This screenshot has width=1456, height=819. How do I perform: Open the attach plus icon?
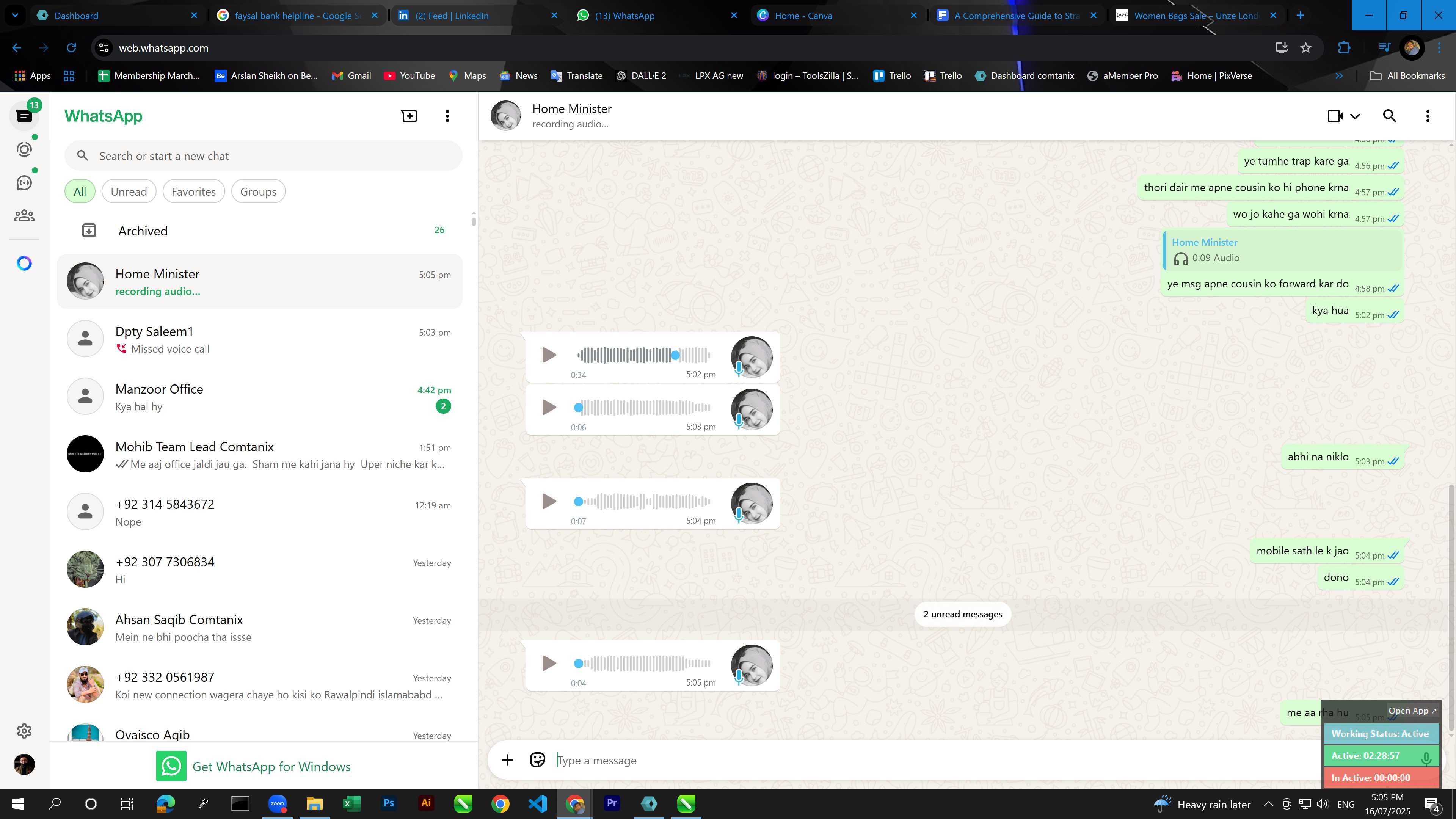coord(507,760)
